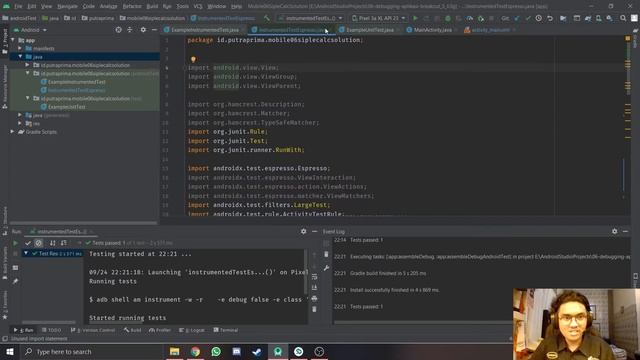This screenshot has height=360, width=640.
Task: Click the Make Project hammer icon
Action: click(x=267, y=18)
